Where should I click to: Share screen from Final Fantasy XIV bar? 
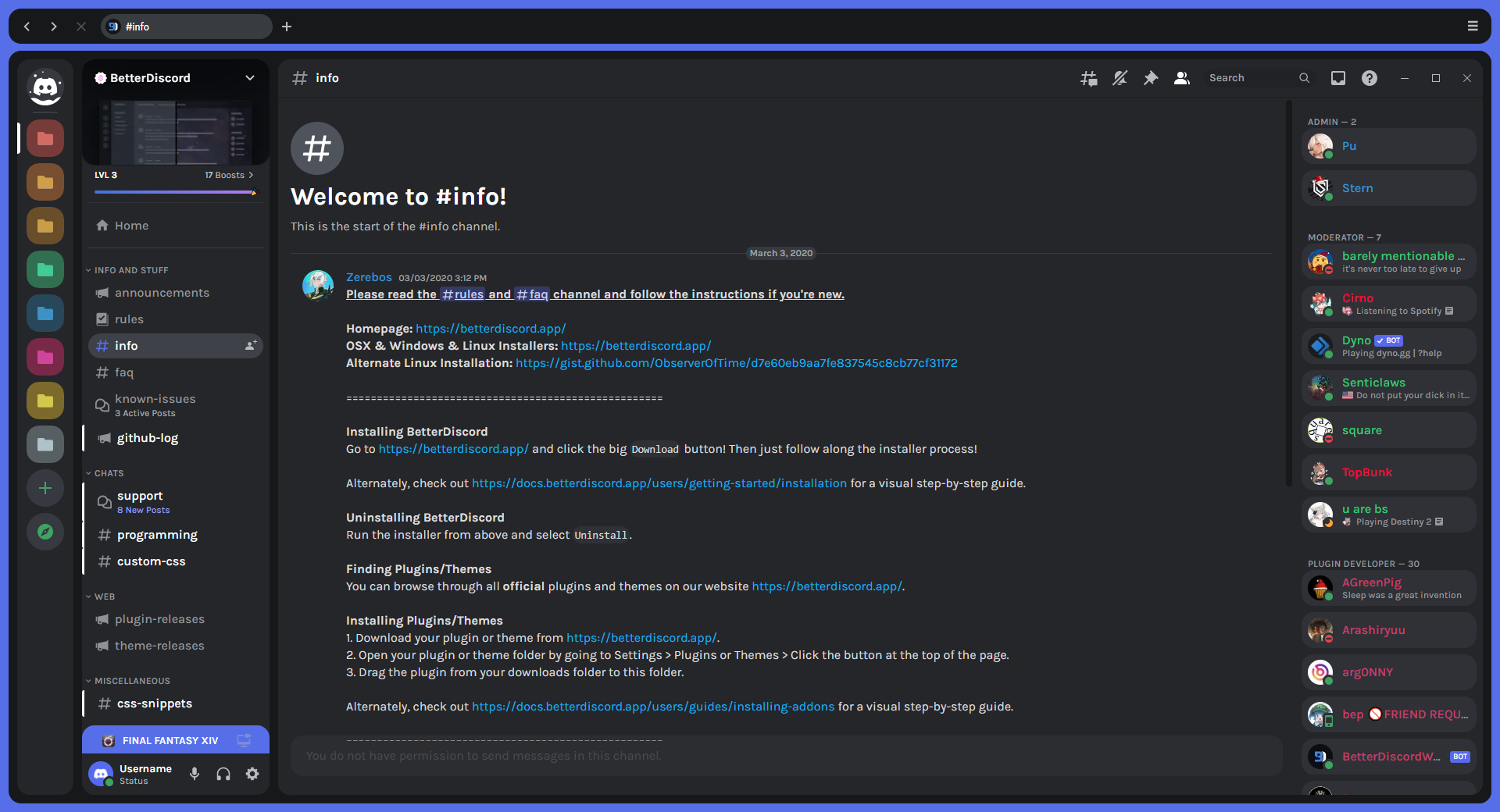click(244, 740)
